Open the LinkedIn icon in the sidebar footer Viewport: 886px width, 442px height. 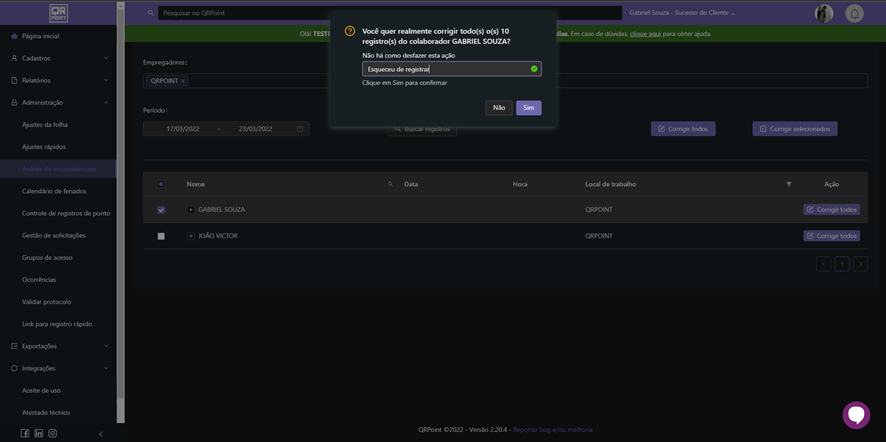(x=39, y=433)
